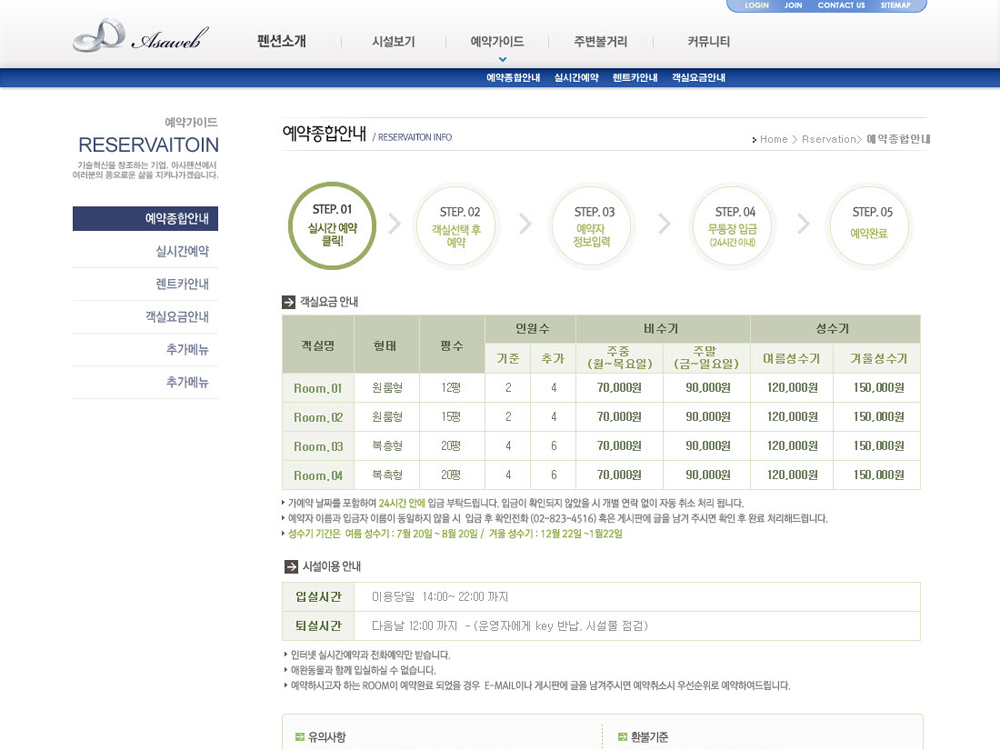Screen dimensions: 1000x750
Task: Click the JOIN link at top
Action: (793, 6)
